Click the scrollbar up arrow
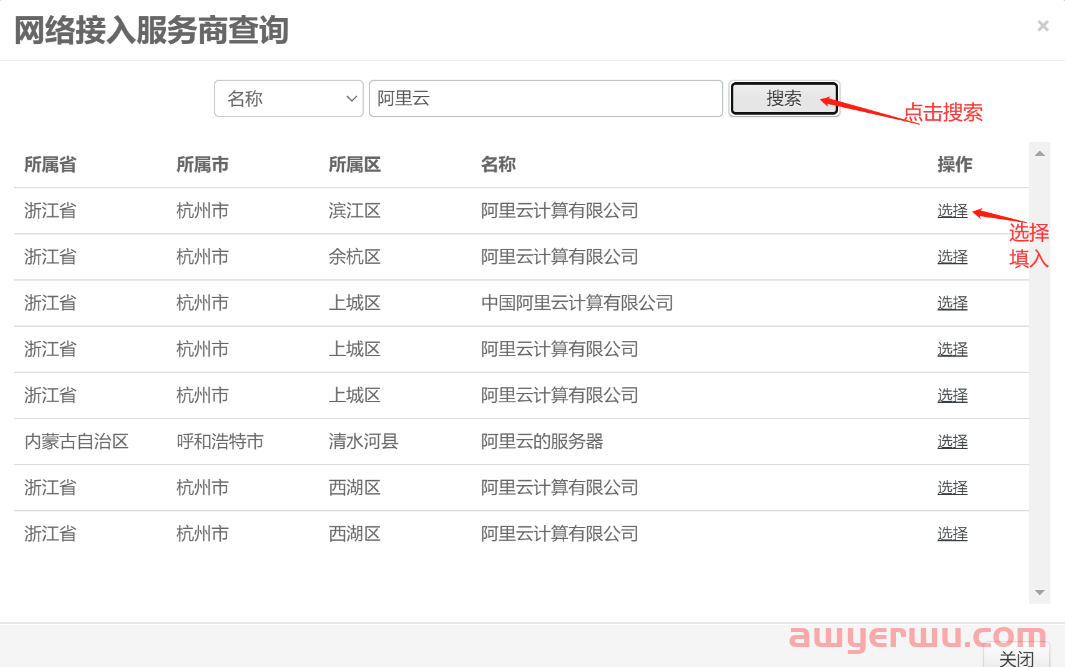 point(1039,154)
